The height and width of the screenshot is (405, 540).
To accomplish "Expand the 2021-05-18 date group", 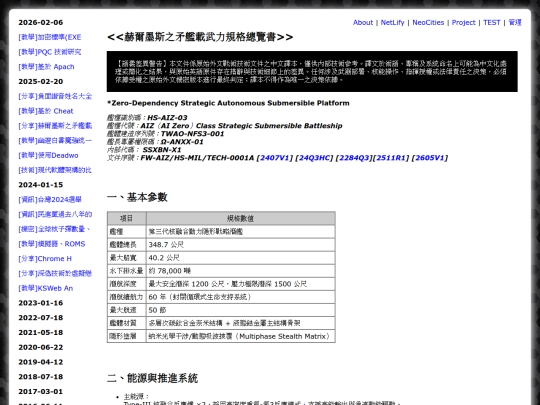I will click(41, 332).
